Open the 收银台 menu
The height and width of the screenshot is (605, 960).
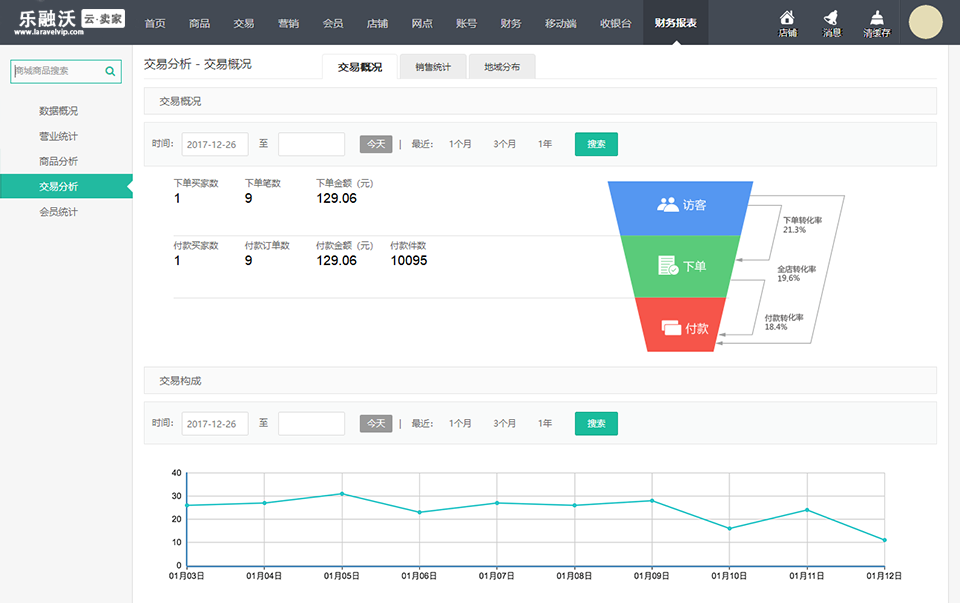click(615, 23)
